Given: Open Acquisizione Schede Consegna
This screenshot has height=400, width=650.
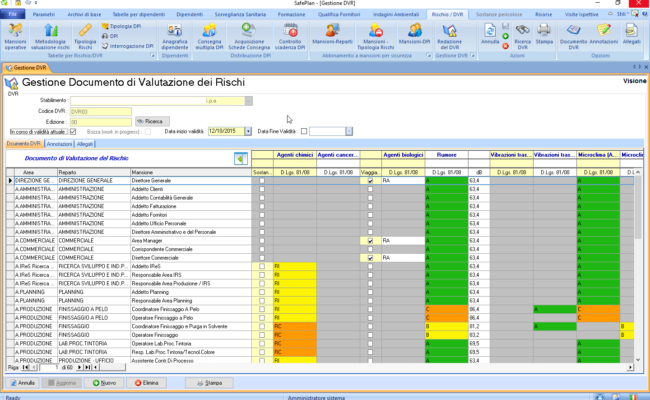Looking at the screenshot, I should click(x=249, y=36).
